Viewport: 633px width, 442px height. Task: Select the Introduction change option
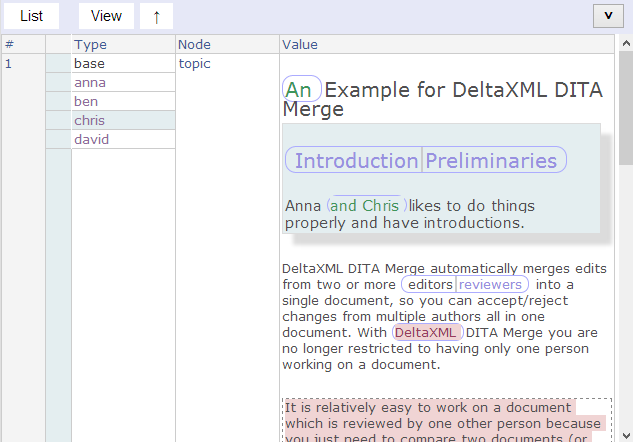[354, 160]
